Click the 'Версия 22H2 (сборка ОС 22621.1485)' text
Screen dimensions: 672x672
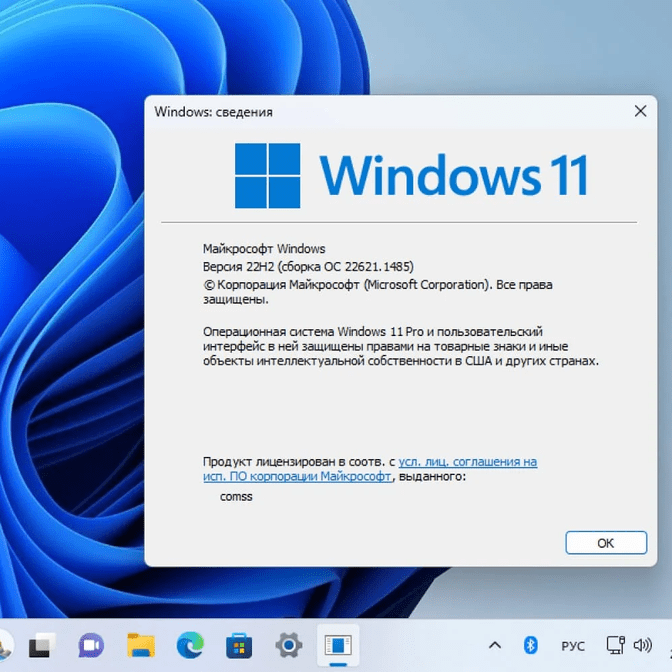(308, 267)
